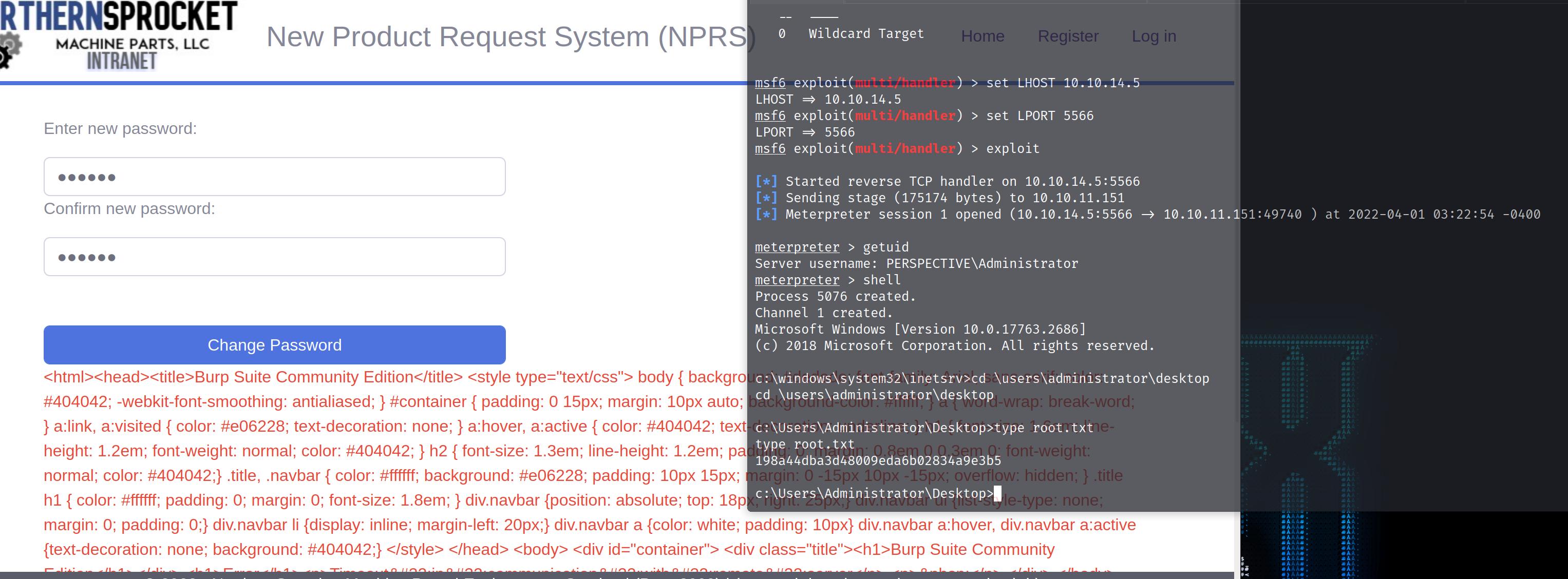
Task: Click the 'Confirm new password:' label
Action: 129,208
